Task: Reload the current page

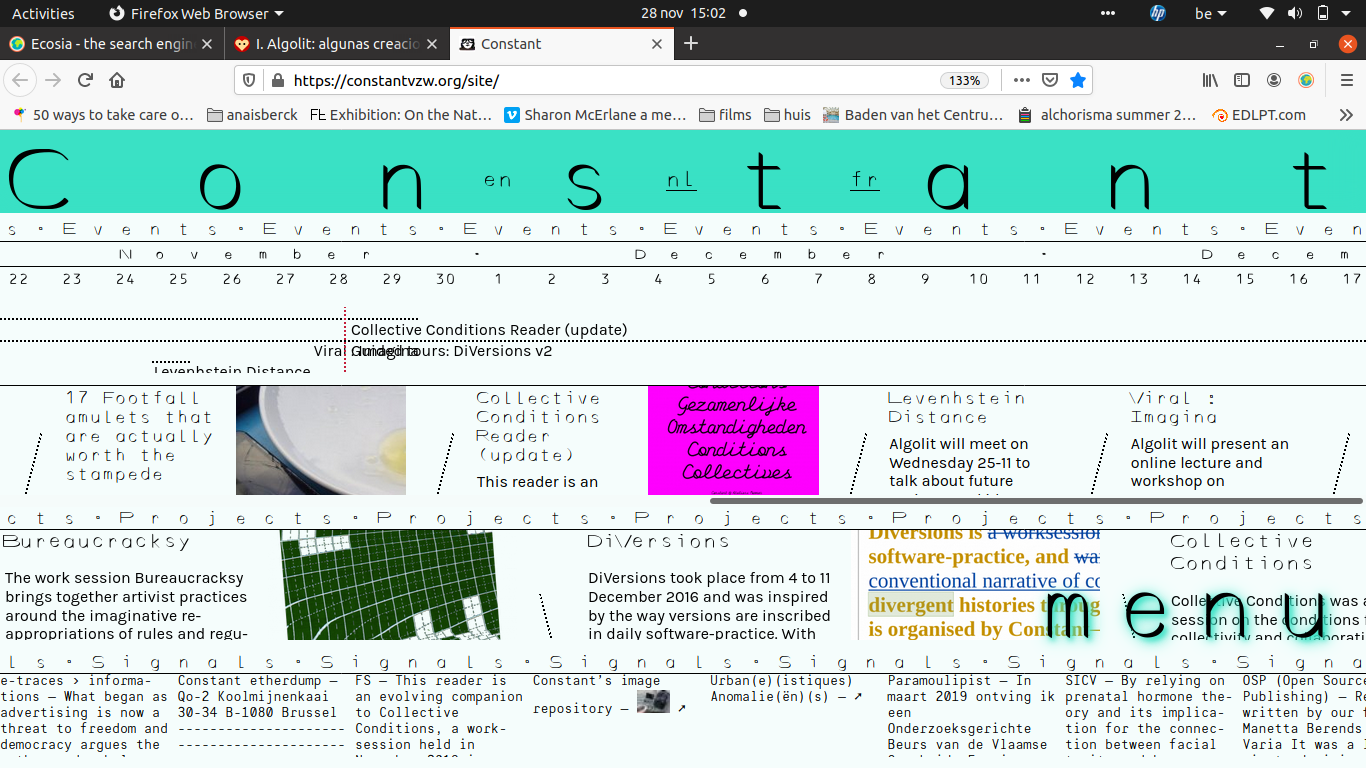Action: (x=86, y=80)
